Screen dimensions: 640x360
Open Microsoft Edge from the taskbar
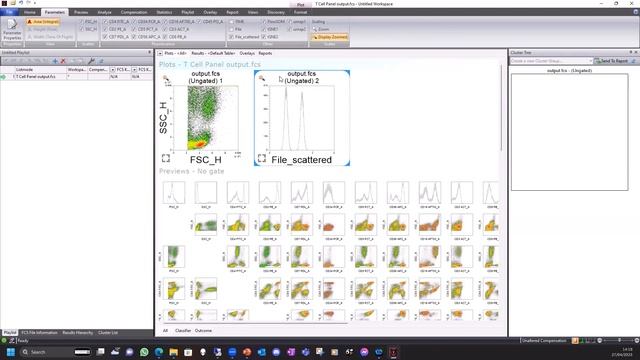click(x=159, y=352)
